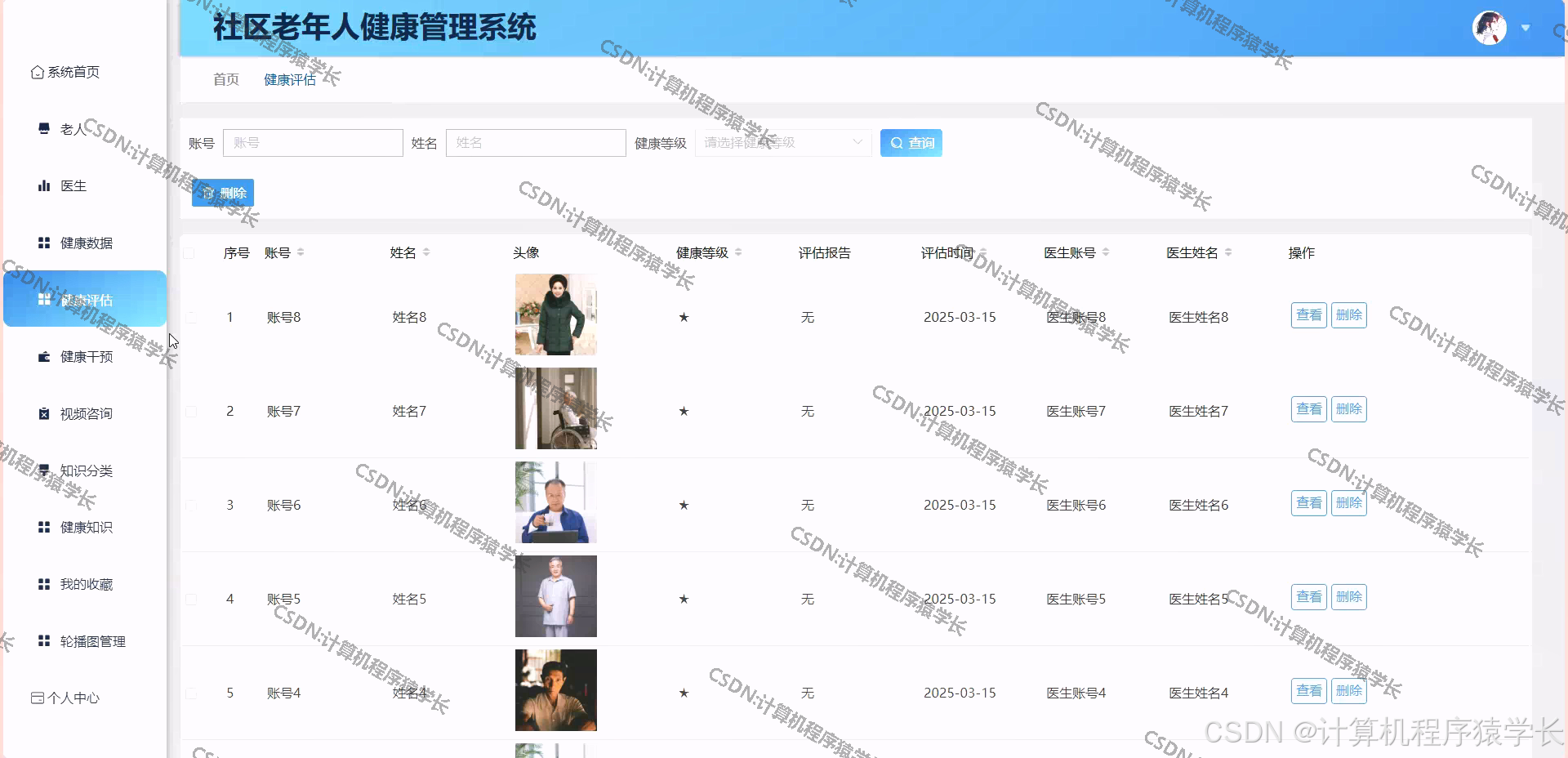
Task: Sort by 姓名 column arrows
Action: [426, 252]
